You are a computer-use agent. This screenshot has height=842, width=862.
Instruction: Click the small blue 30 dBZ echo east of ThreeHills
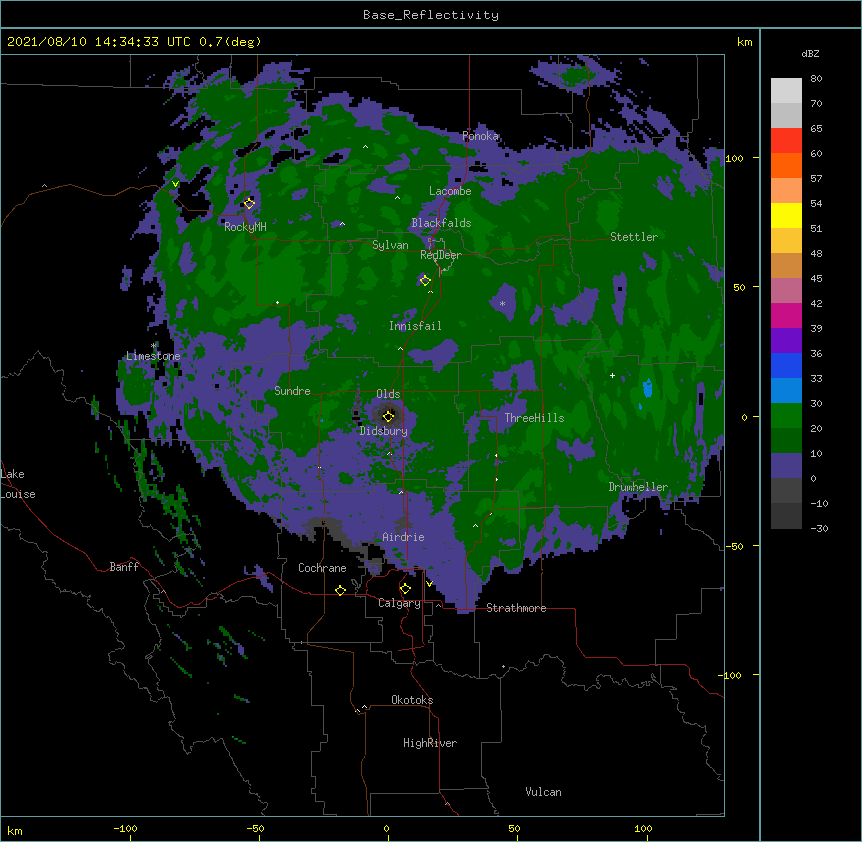[x=648, y=388]
